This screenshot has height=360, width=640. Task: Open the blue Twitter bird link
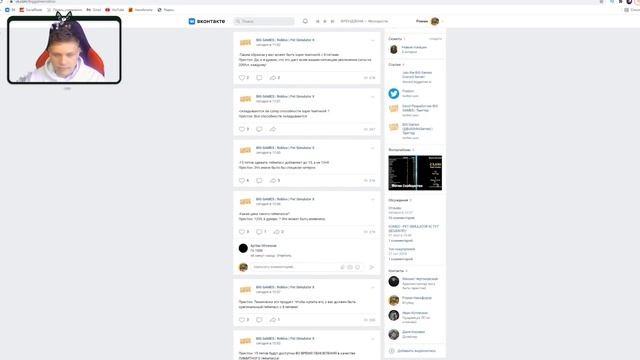coord(393,93)
